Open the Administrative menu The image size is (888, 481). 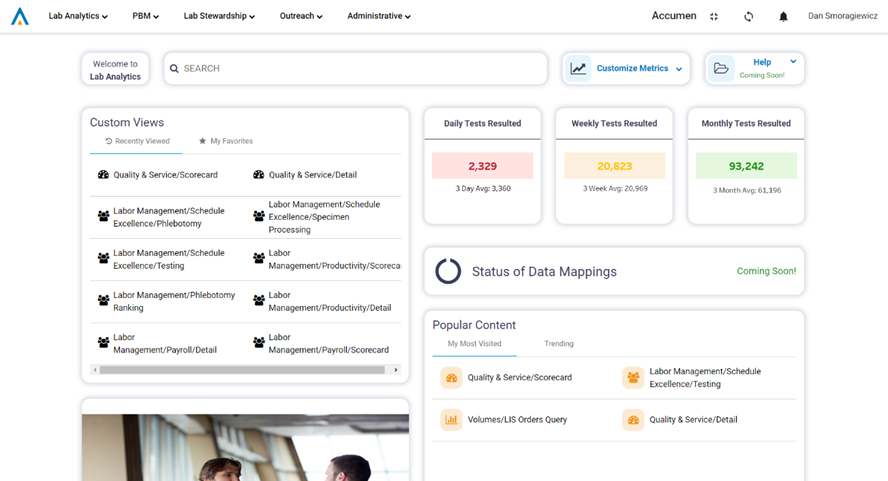(379, 16)
